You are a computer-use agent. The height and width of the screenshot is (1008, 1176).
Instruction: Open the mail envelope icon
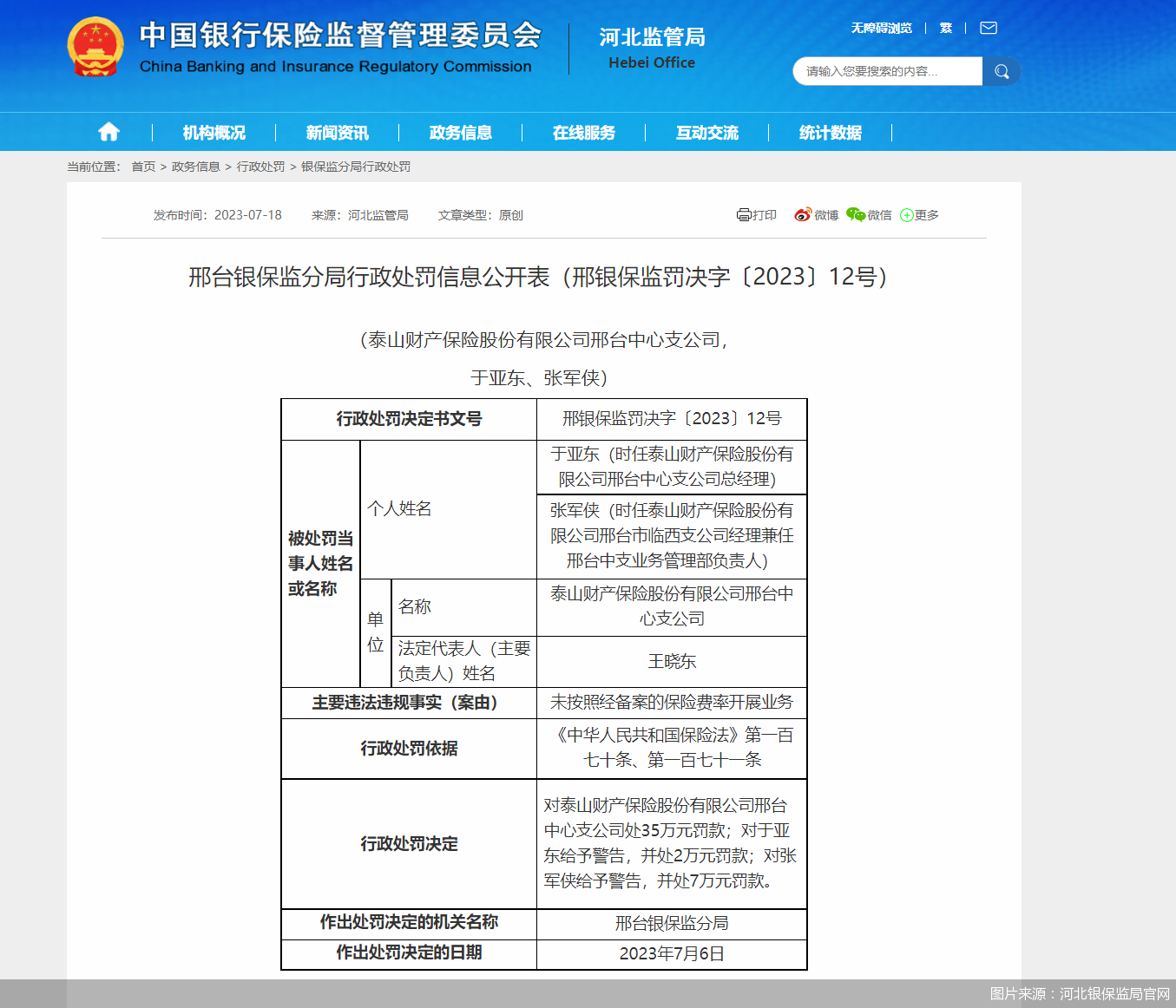click(x=988, y=27)
